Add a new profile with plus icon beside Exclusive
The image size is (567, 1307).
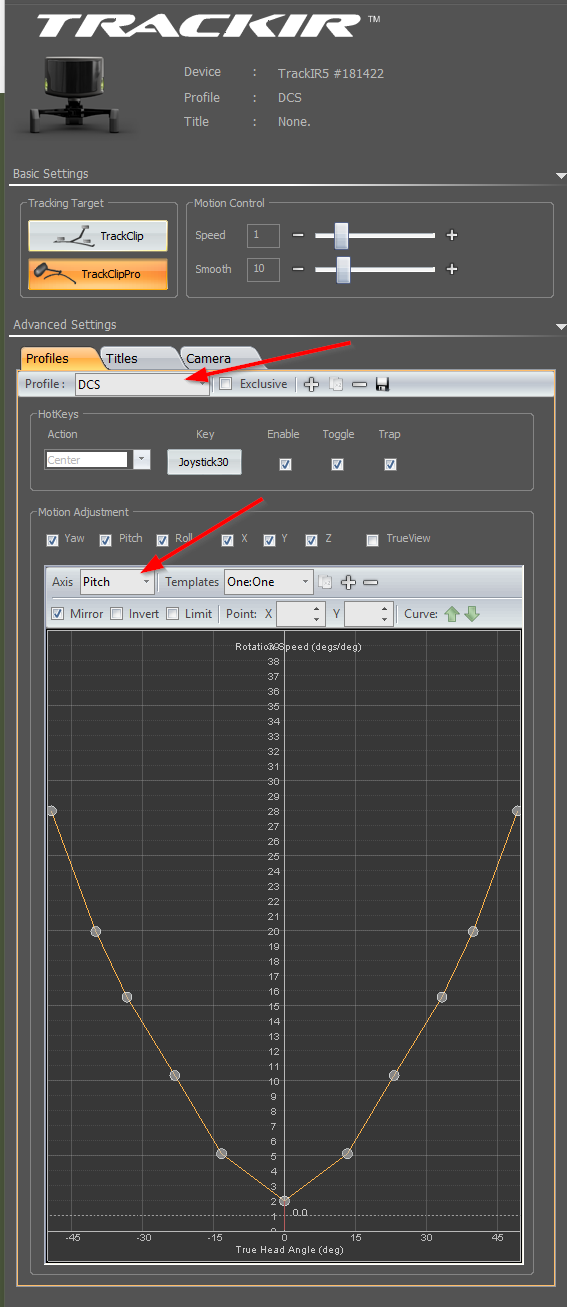(312, 384)
